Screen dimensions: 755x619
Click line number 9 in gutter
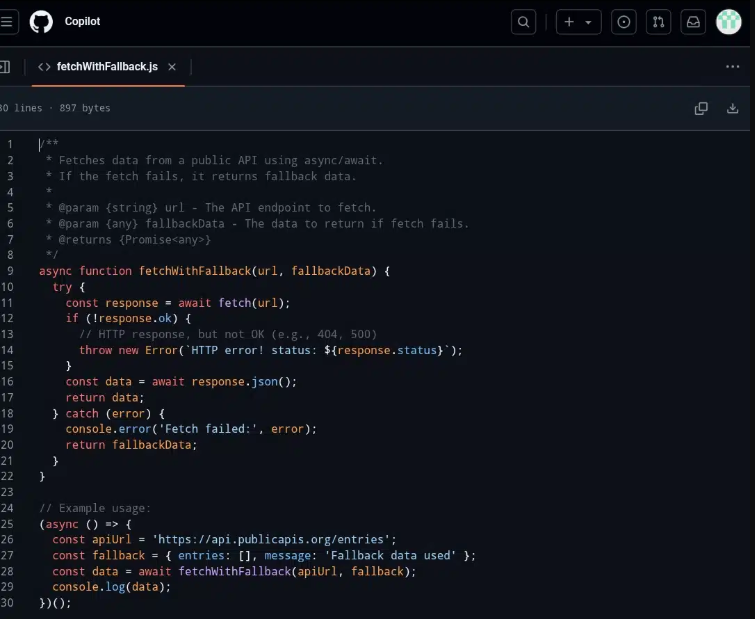click(x=10, y=271)
